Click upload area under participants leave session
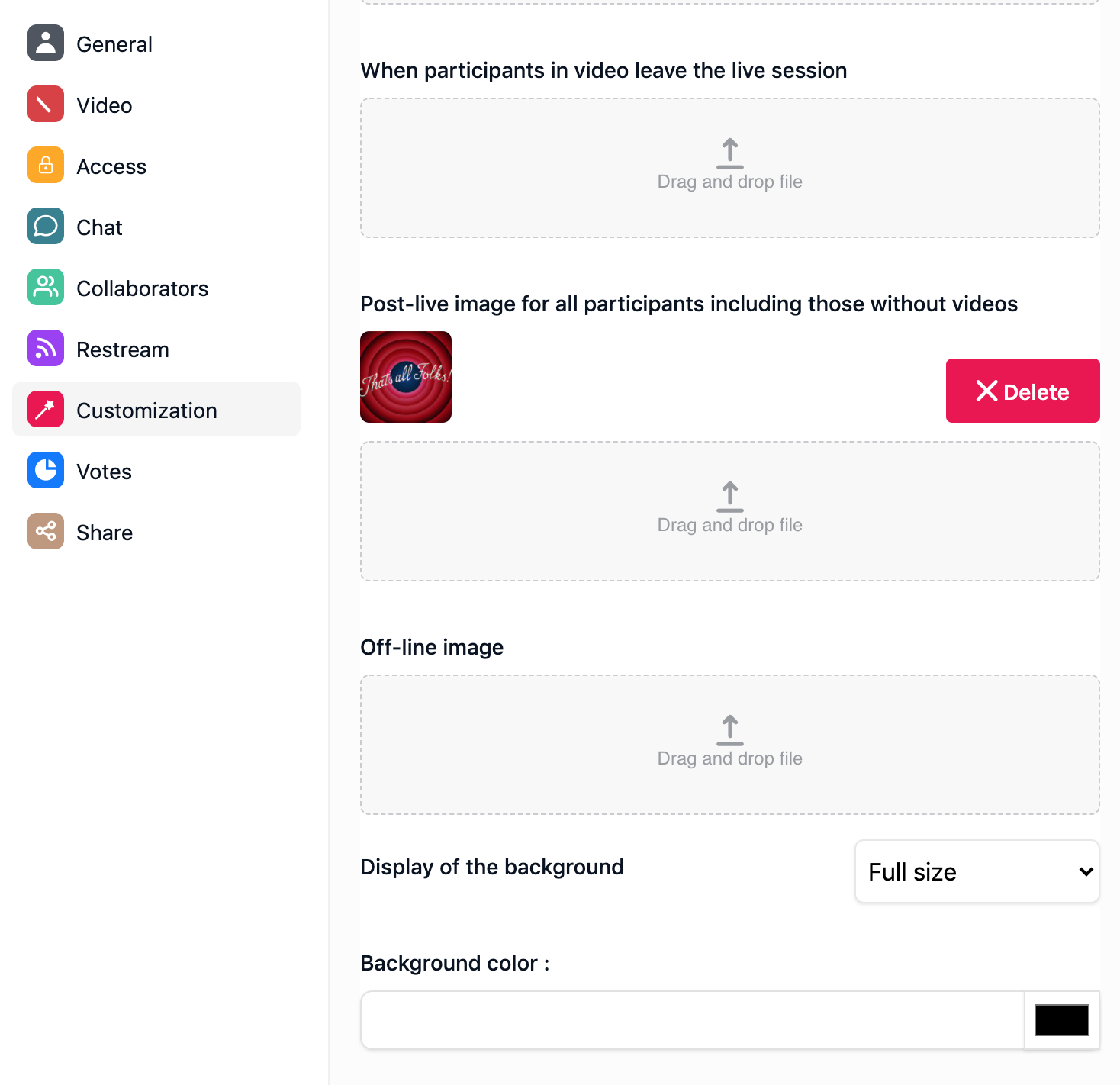1120x1085 pixels. (x=730, y=168)
